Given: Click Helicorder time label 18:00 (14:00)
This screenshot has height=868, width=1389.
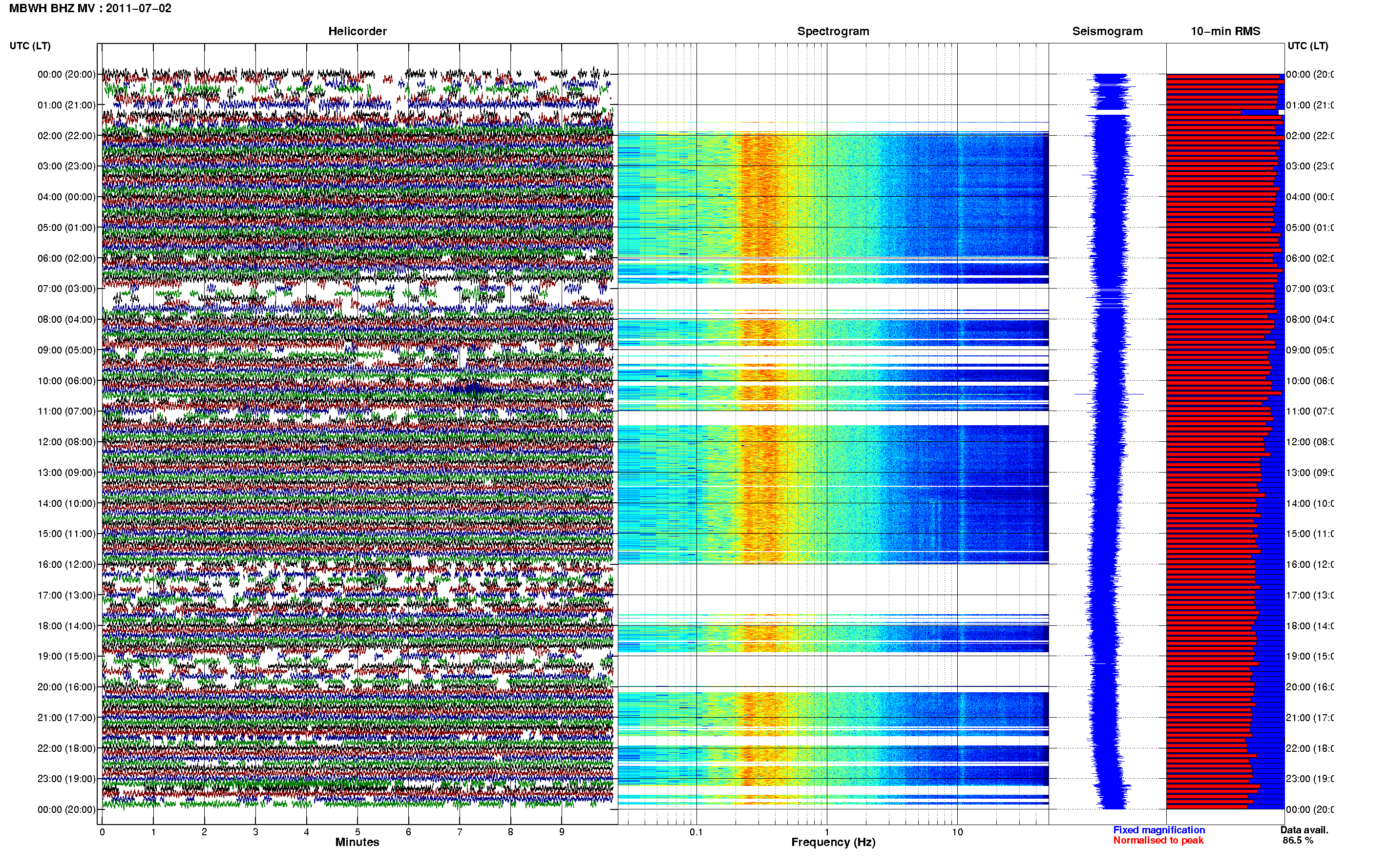Looking at the screenshot, I should point(66,626).
